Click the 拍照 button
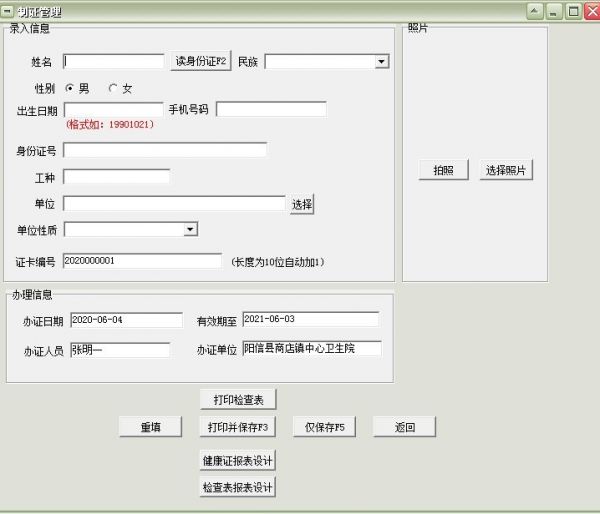Image resolution: width=600 pixels, height=514 pixels. click(443, 170)
